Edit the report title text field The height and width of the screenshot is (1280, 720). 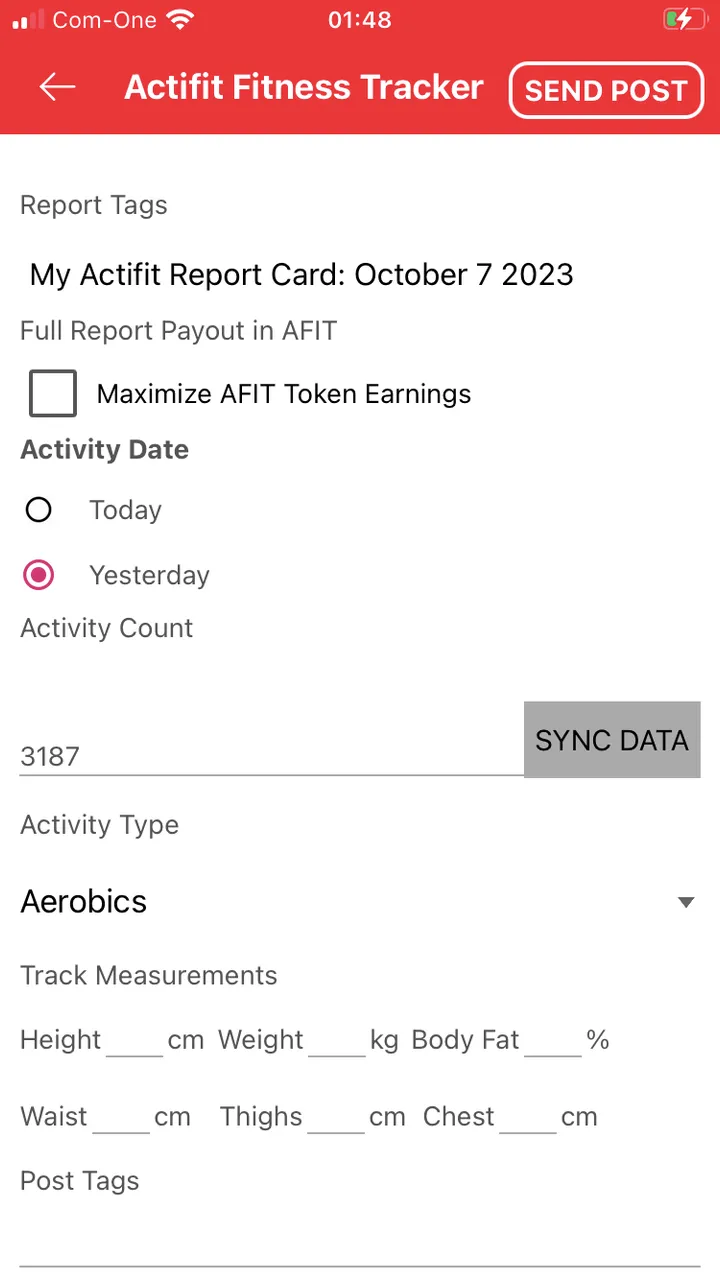click(x=302, y=275)
